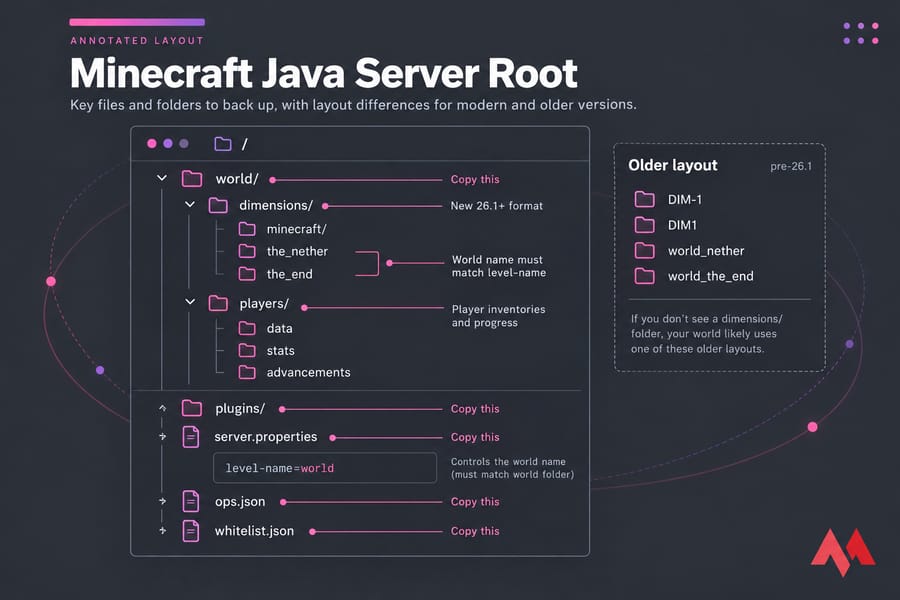
Task: Select the minecraft/ folder name
Action: (297, 229)
